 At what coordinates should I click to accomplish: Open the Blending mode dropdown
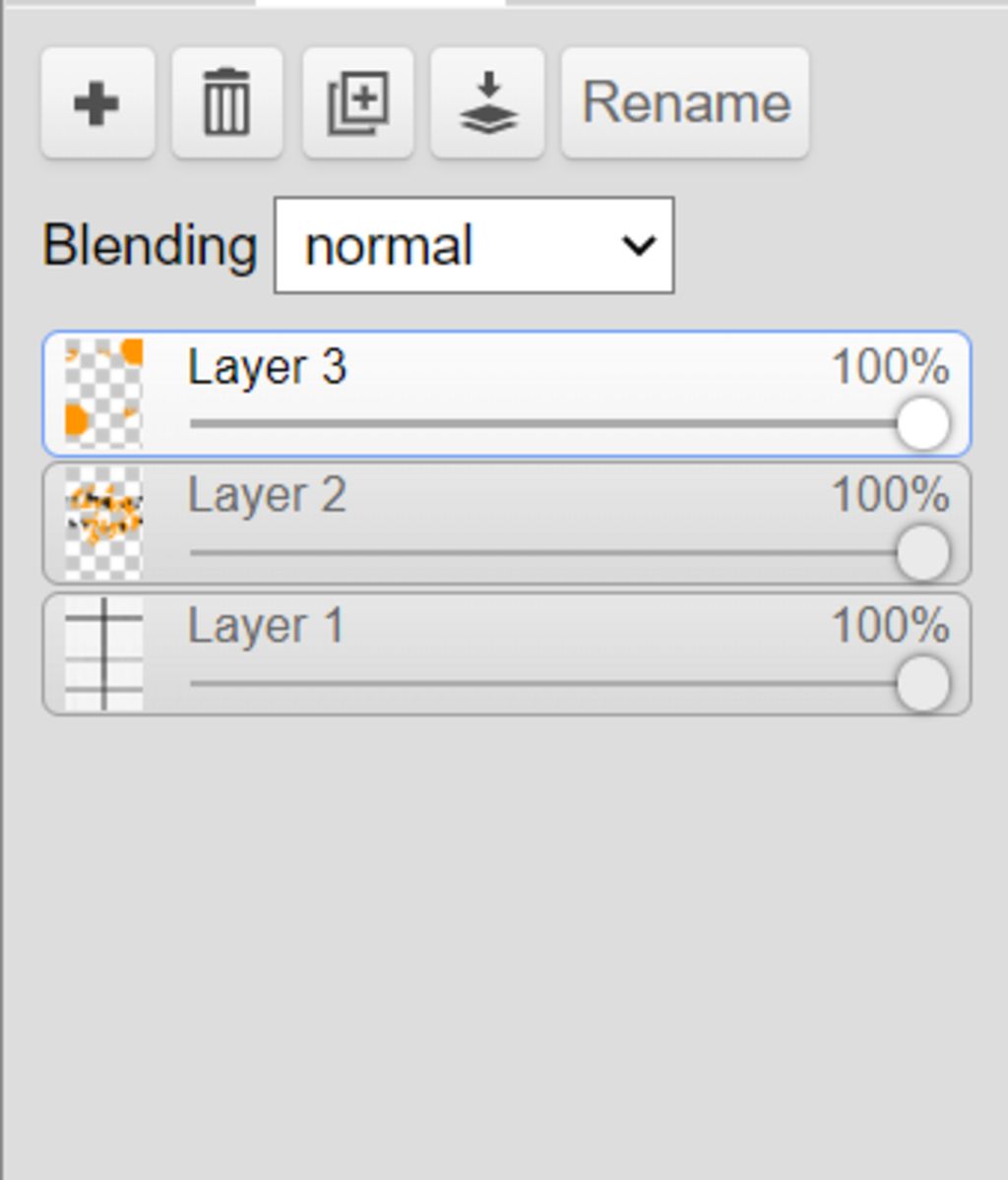[x=474, y=245]
